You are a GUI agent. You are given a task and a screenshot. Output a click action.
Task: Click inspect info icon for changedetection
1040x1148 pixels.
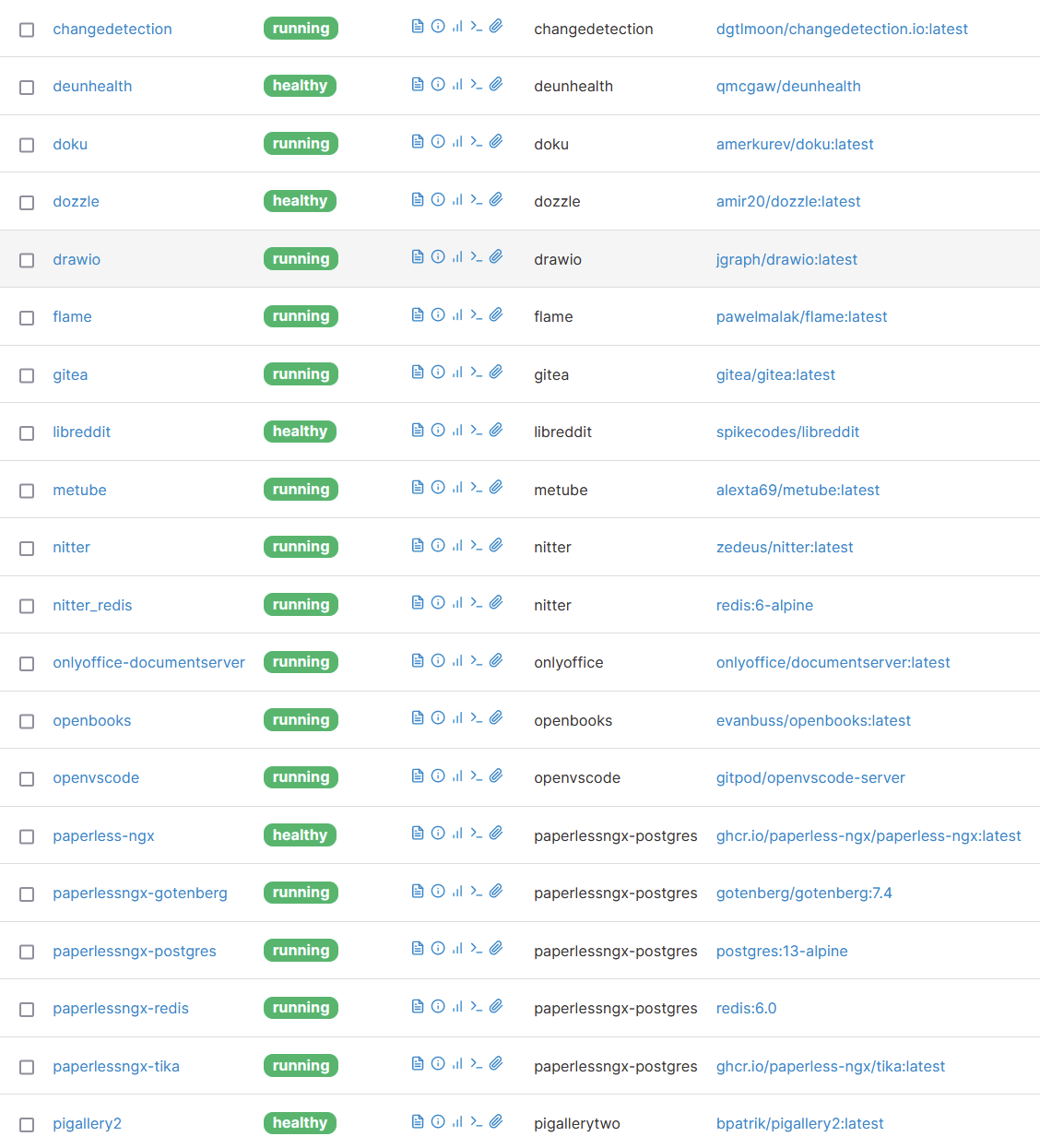point(438,27)
